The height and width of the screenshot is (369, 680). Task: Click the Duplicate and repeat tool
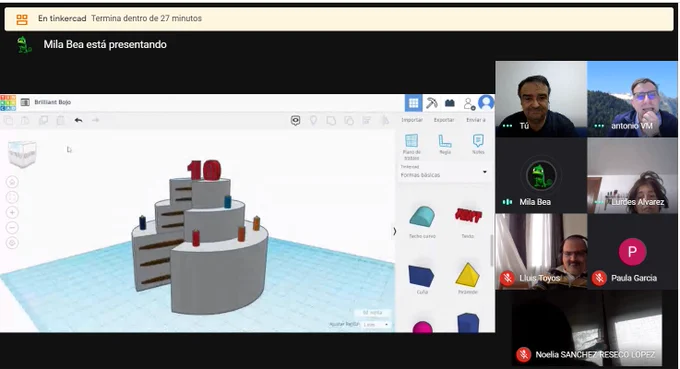click(x=43, y=121)
